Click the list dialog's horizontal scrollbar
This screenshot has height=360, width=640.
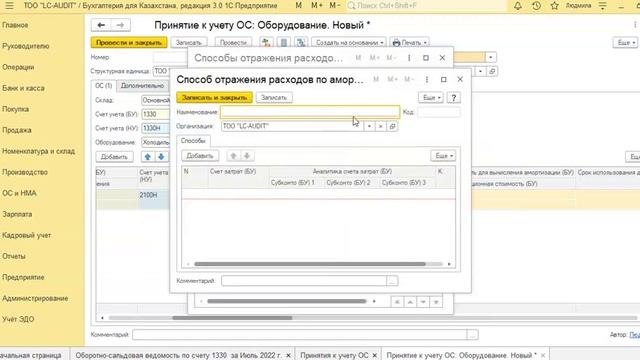[287, 301]
